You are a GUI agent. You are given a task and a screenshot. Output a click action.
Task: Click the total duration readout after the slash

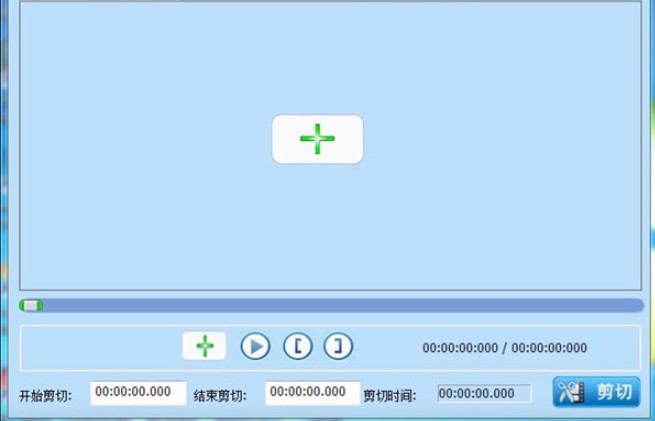549,347
